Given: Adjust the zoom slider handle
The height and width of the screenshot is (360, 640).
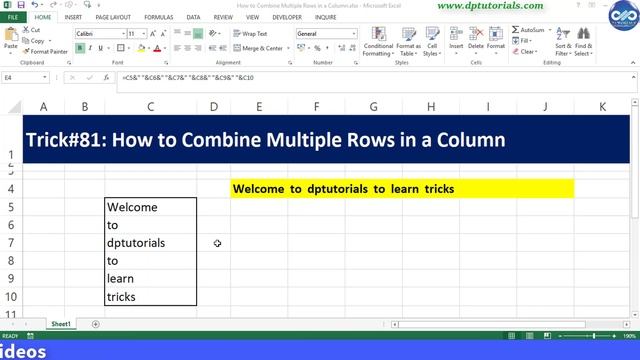Looking at the screenshot, I should (x=594, y=336).
